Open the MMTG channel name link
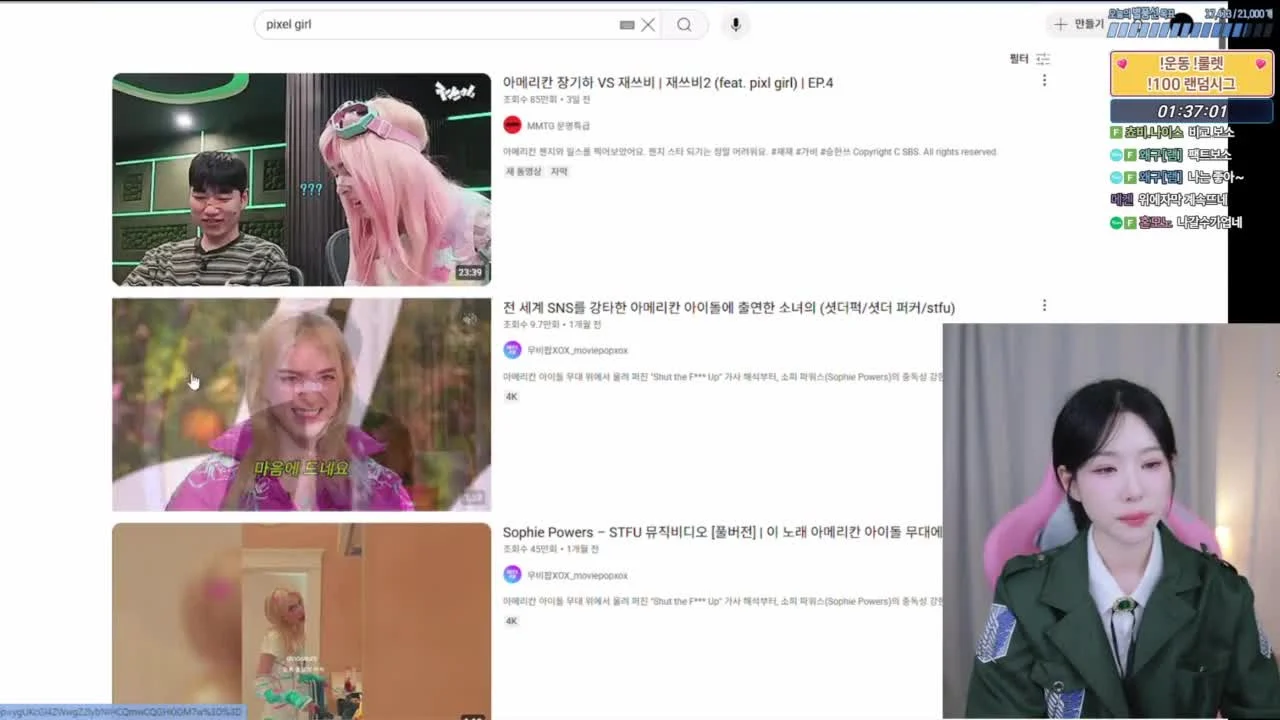 coord(558,126)
